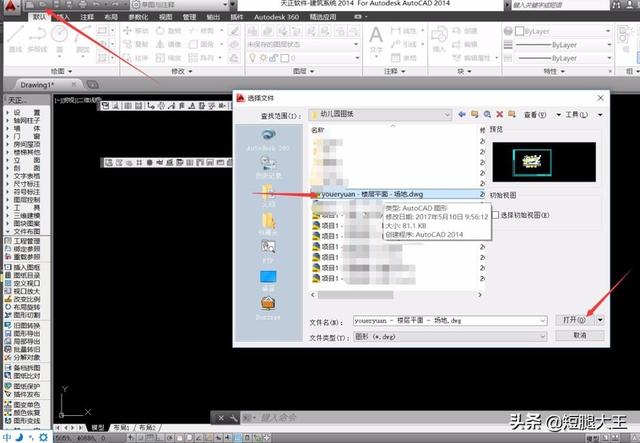Viewport: 640px width, 443px height.
Task: Switch to the 插入 ribbon tab
Action: pos(62,17)
